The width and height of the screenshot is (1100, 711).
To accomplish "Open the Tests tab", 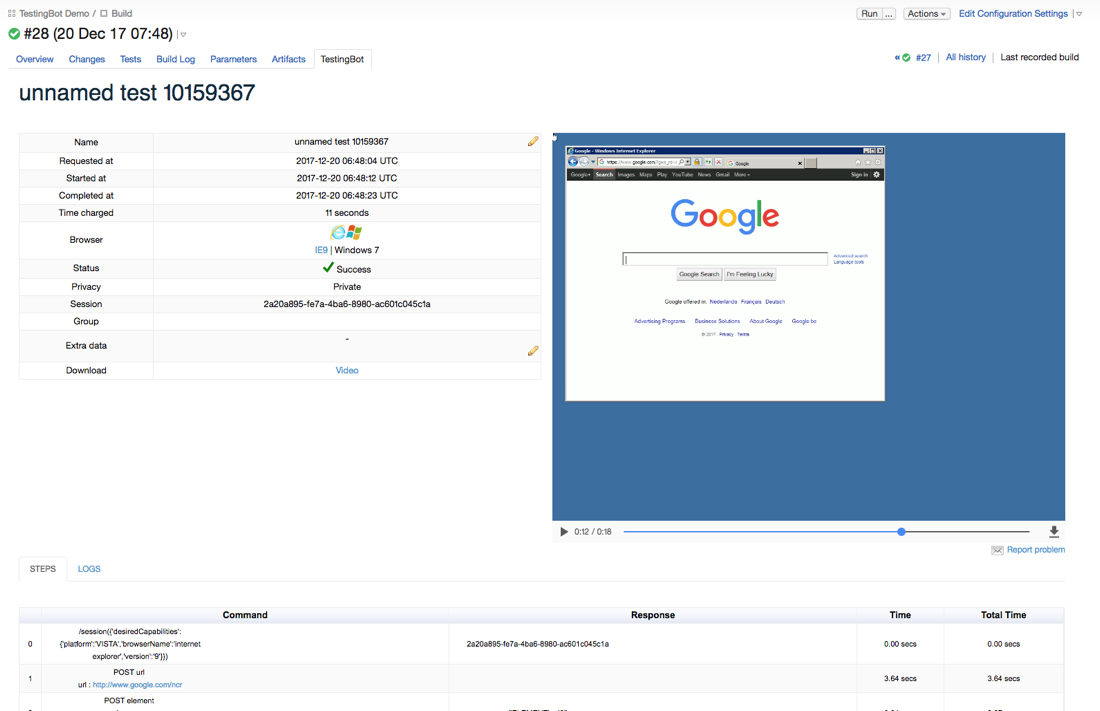I will click(130, 59).
